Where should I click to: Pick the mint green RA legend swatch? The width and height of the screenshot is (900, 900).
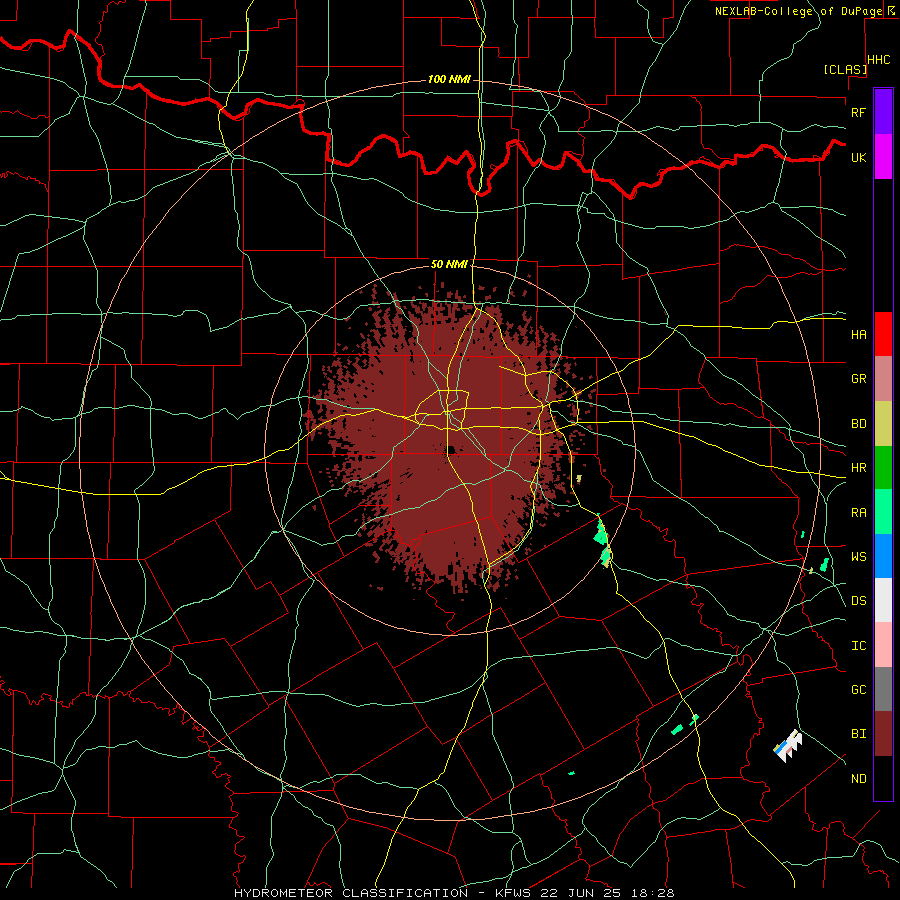[883, 512]
